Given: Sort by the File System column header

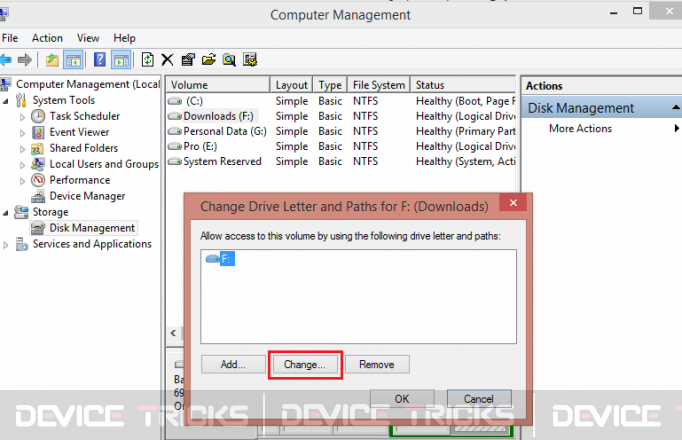Looking at the screenshot, I should click(x=379, y=85).
